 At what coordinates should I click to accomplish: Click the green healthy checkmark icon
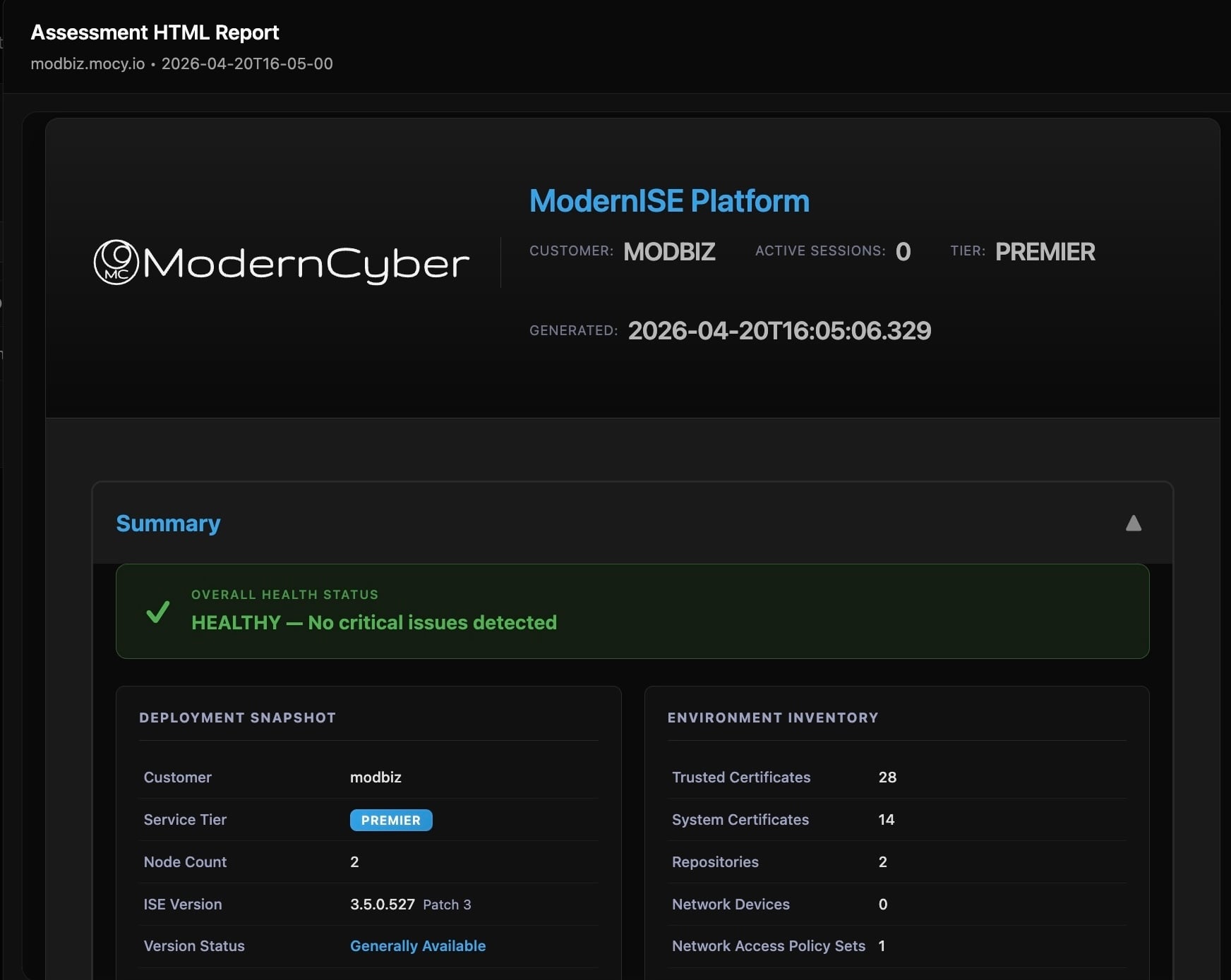(157, 611)
